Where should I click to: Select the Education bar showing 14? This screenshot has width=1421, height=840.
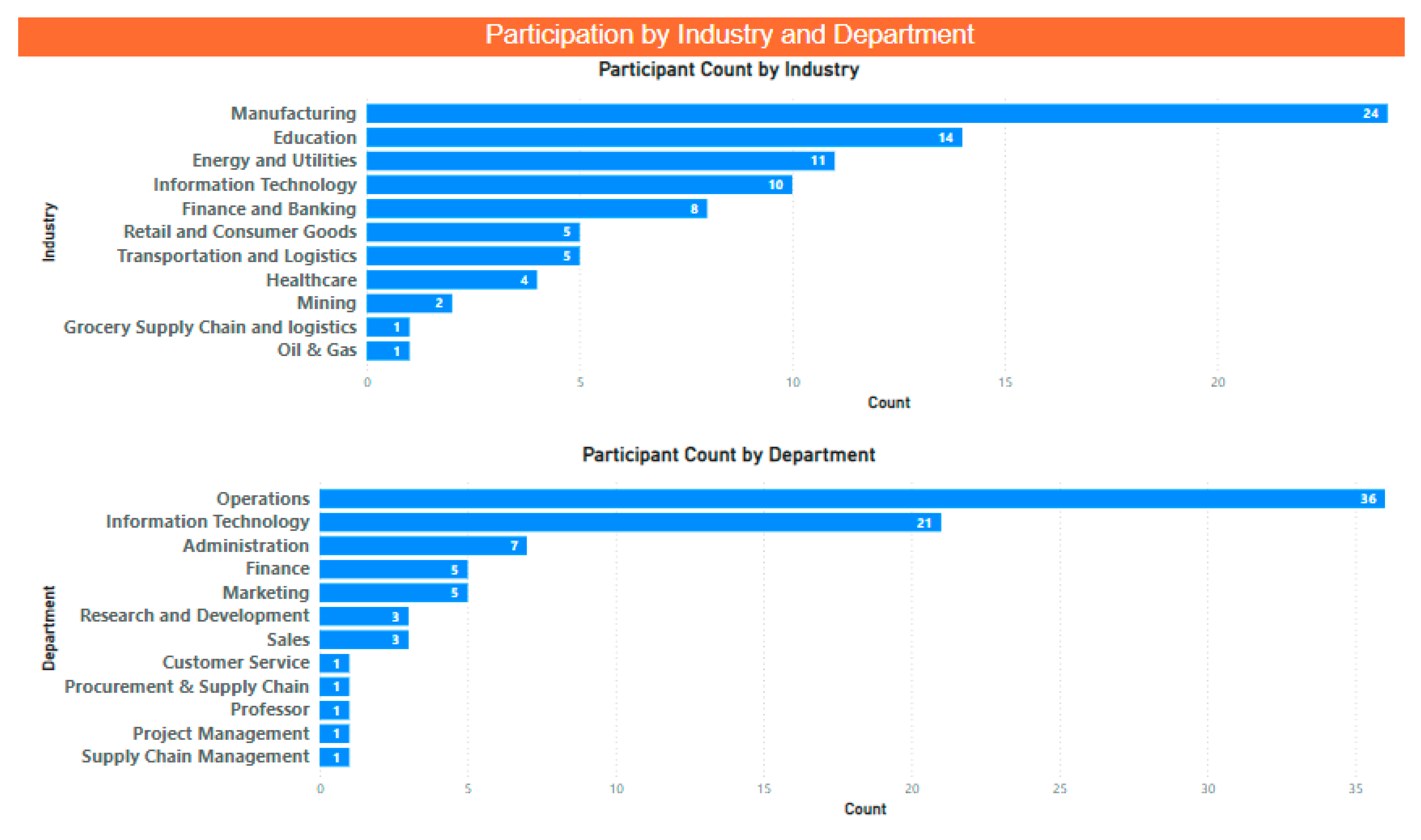click(664, 138)
